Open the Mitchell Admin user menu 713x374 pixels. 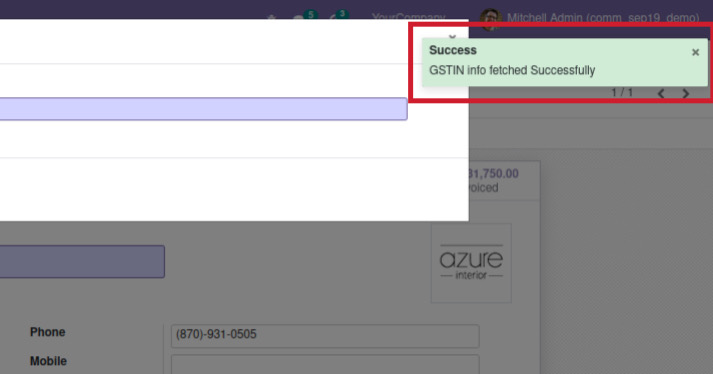coord(590,18)
